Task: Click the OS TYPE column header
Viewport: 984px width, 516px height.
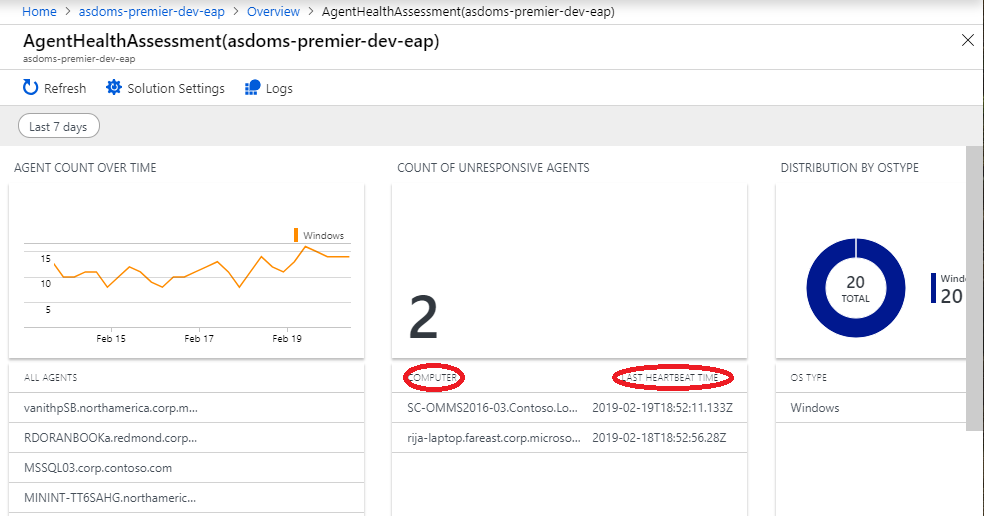Action: click(x=808, y=377)
